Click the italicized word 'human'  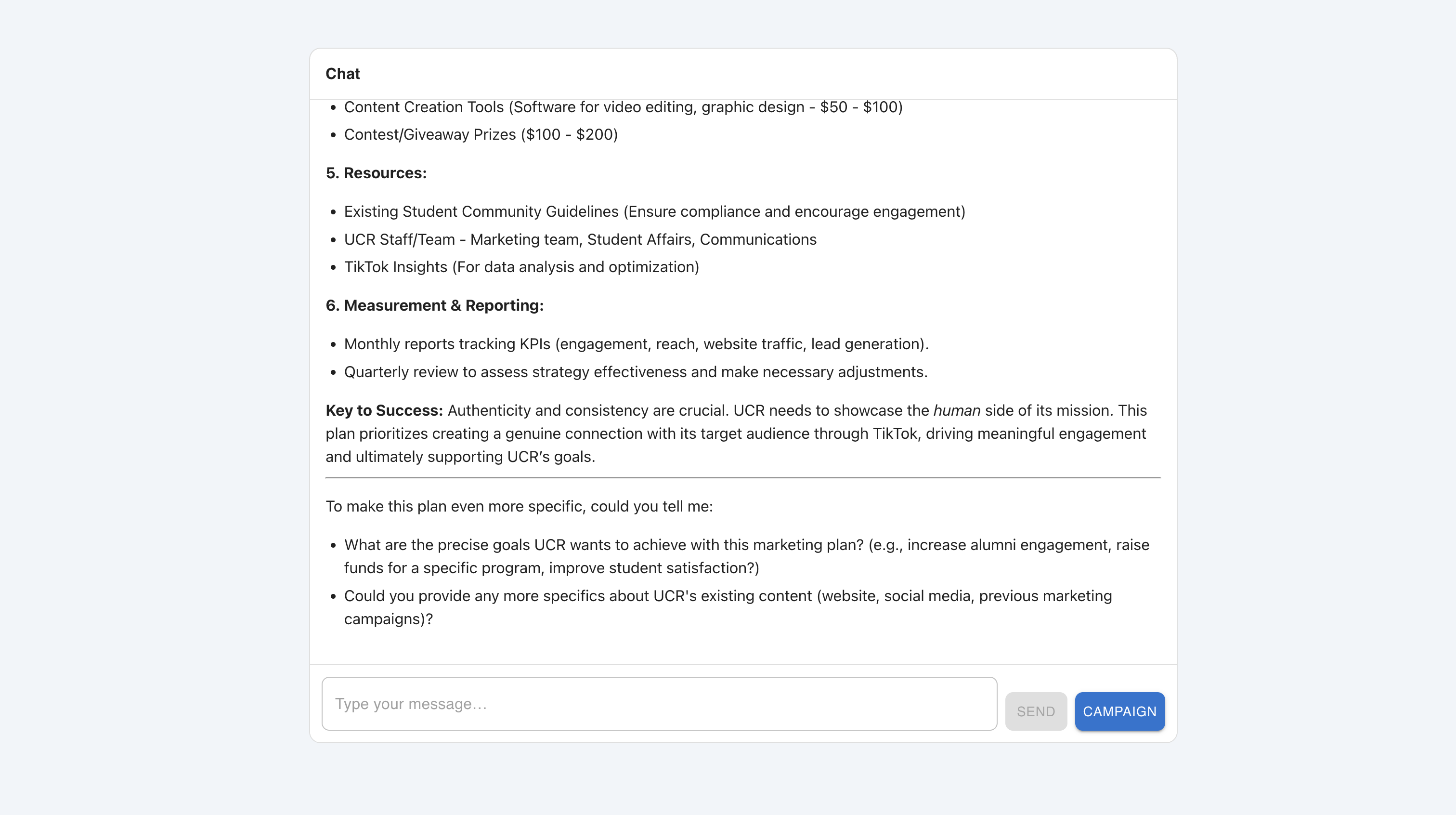pos(956,410)
